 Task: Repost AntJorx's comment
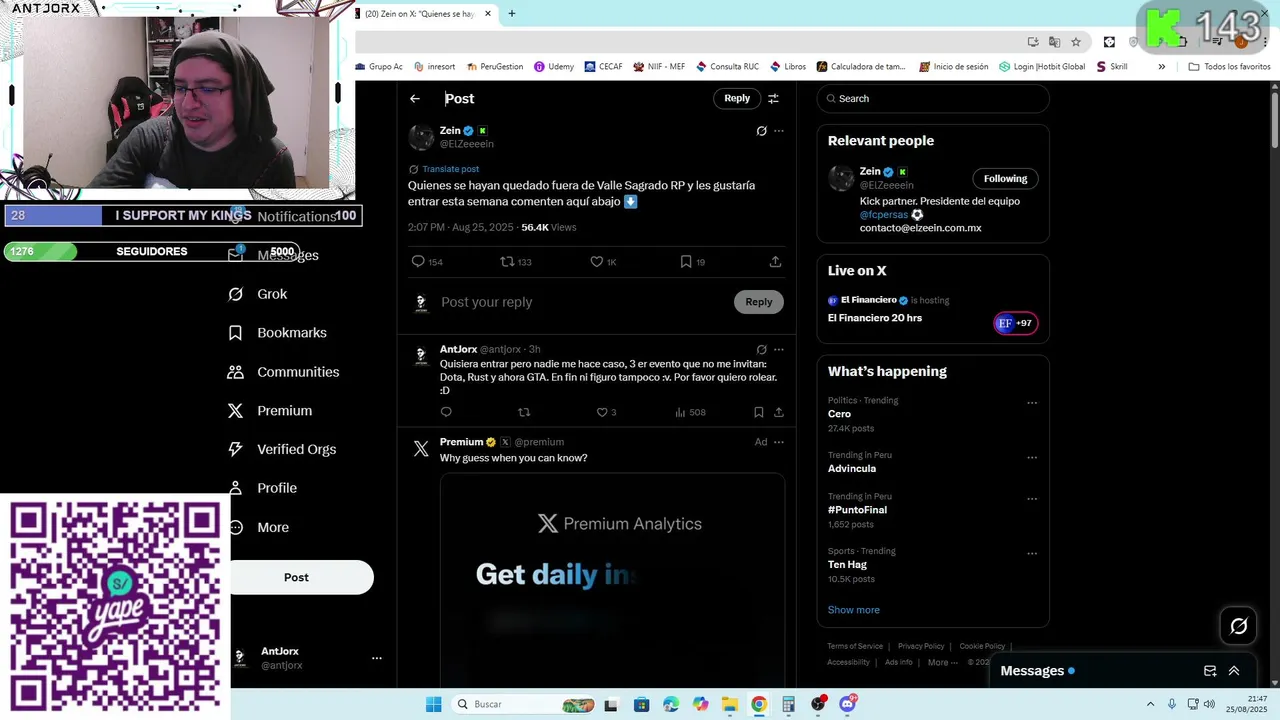524,412
